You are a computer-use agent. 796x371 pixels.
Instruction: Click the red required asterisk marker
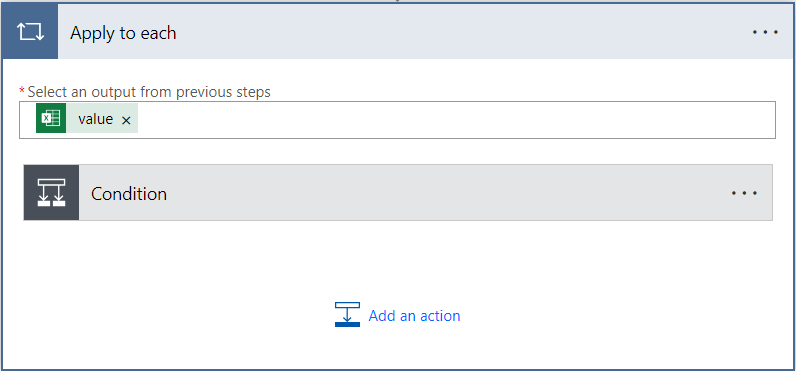tap(22, 90)
